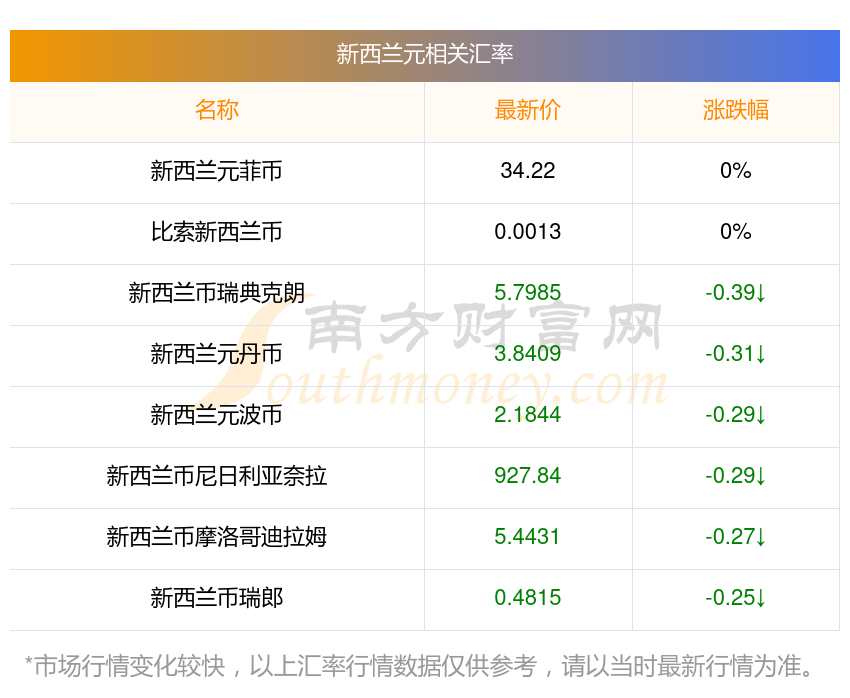Click the price value 5.4431
Image resolution: width=850 pixels, height=698 pixels.
coord(527,537)
